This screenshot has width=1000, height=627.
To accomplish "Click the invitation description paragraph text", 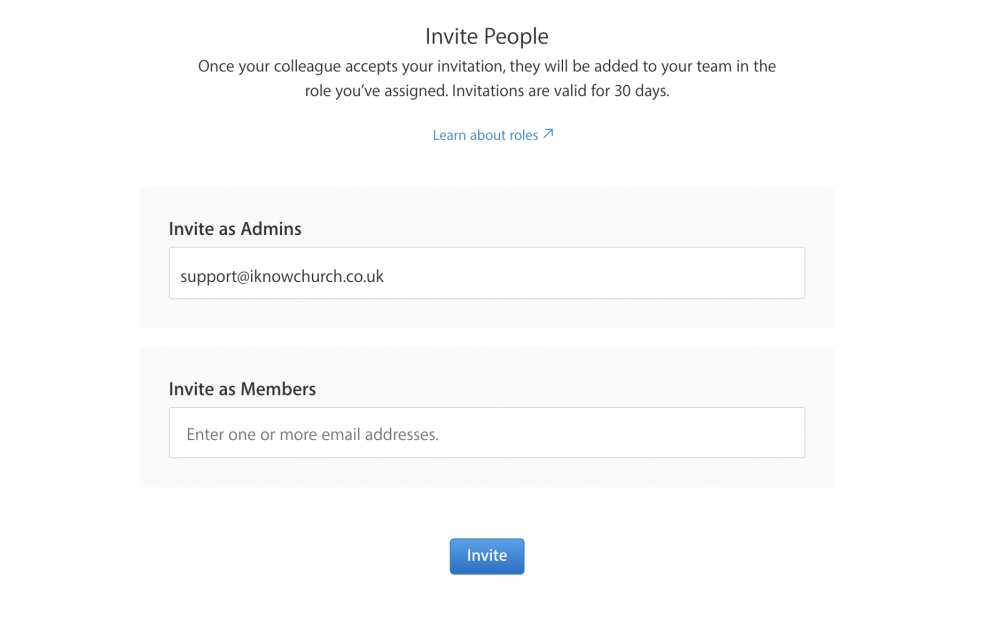I will tap(487, 78).
